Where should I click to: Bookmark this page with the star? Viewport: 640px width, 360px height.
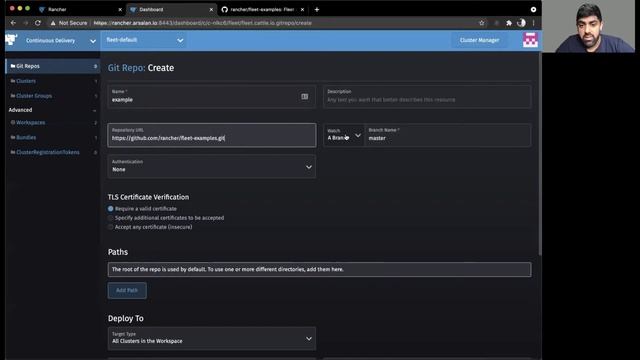(482, 23)
